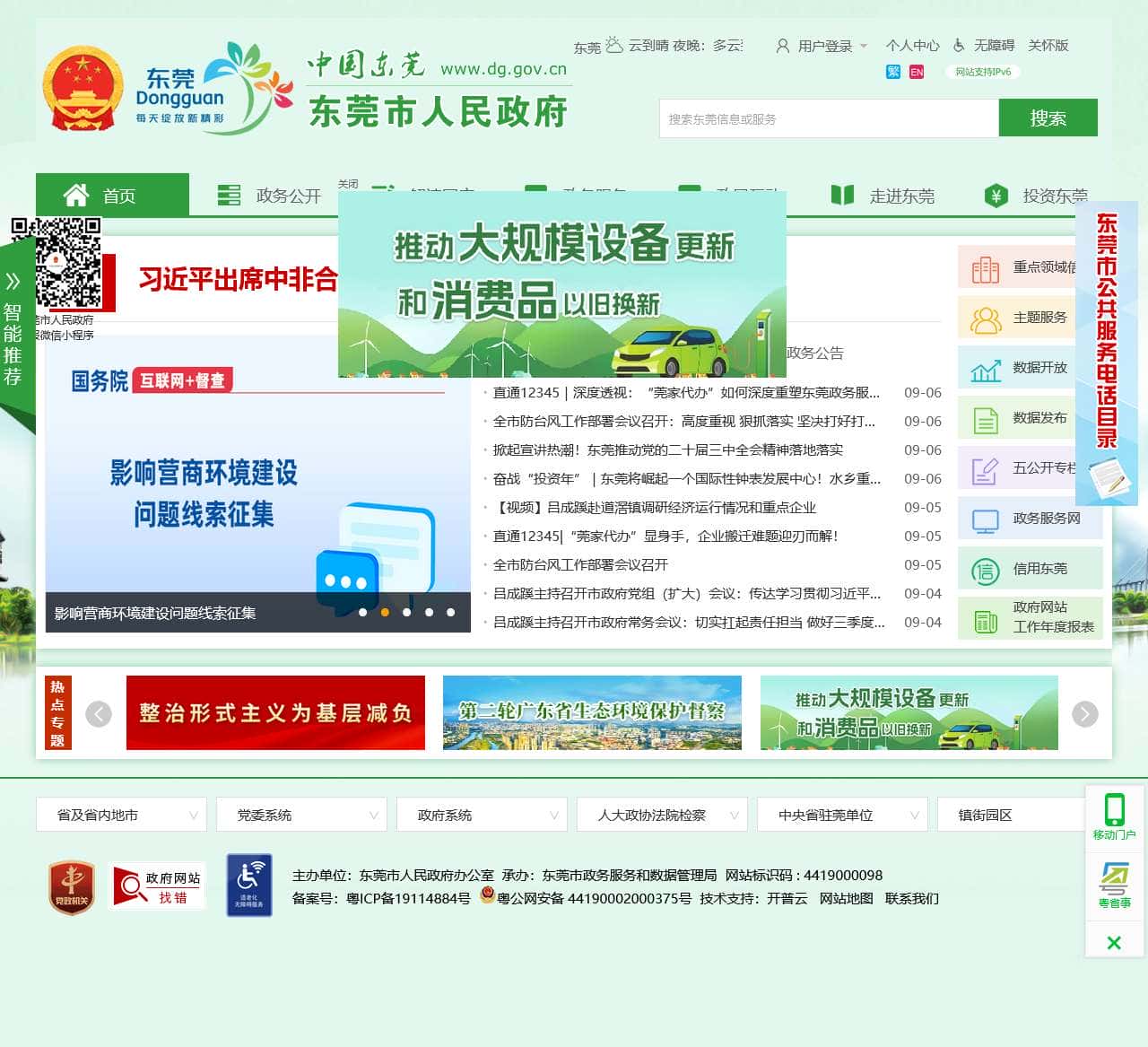The image size is (1148, 1047).
Task: Open 政务服务网 monitor icon
Action: pyautogui.click(x=985, y=519)
